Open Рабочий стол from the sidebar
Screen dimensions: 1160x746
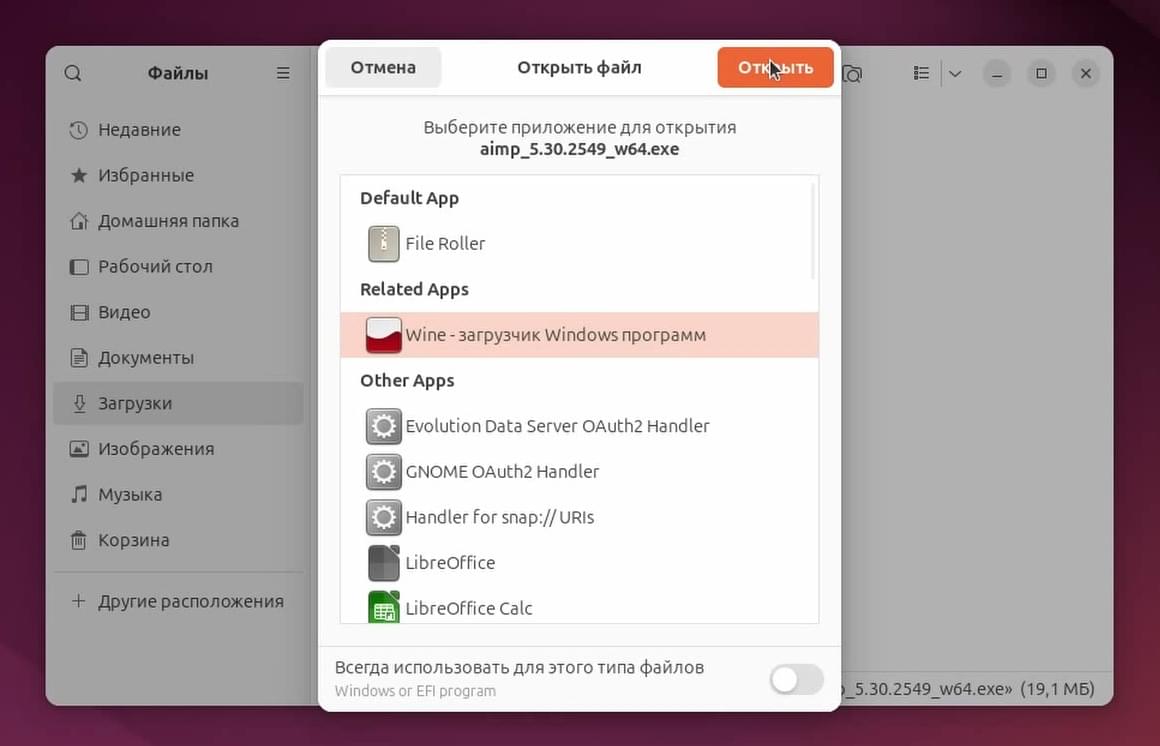[x=178, y=266]
